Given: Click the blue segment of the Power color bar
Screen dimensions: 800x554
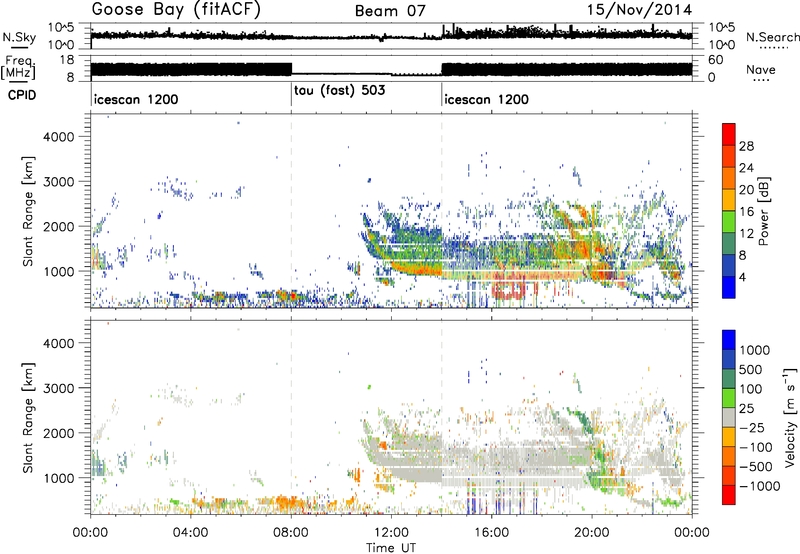Looking at the screenshot, I should (729, 288).
